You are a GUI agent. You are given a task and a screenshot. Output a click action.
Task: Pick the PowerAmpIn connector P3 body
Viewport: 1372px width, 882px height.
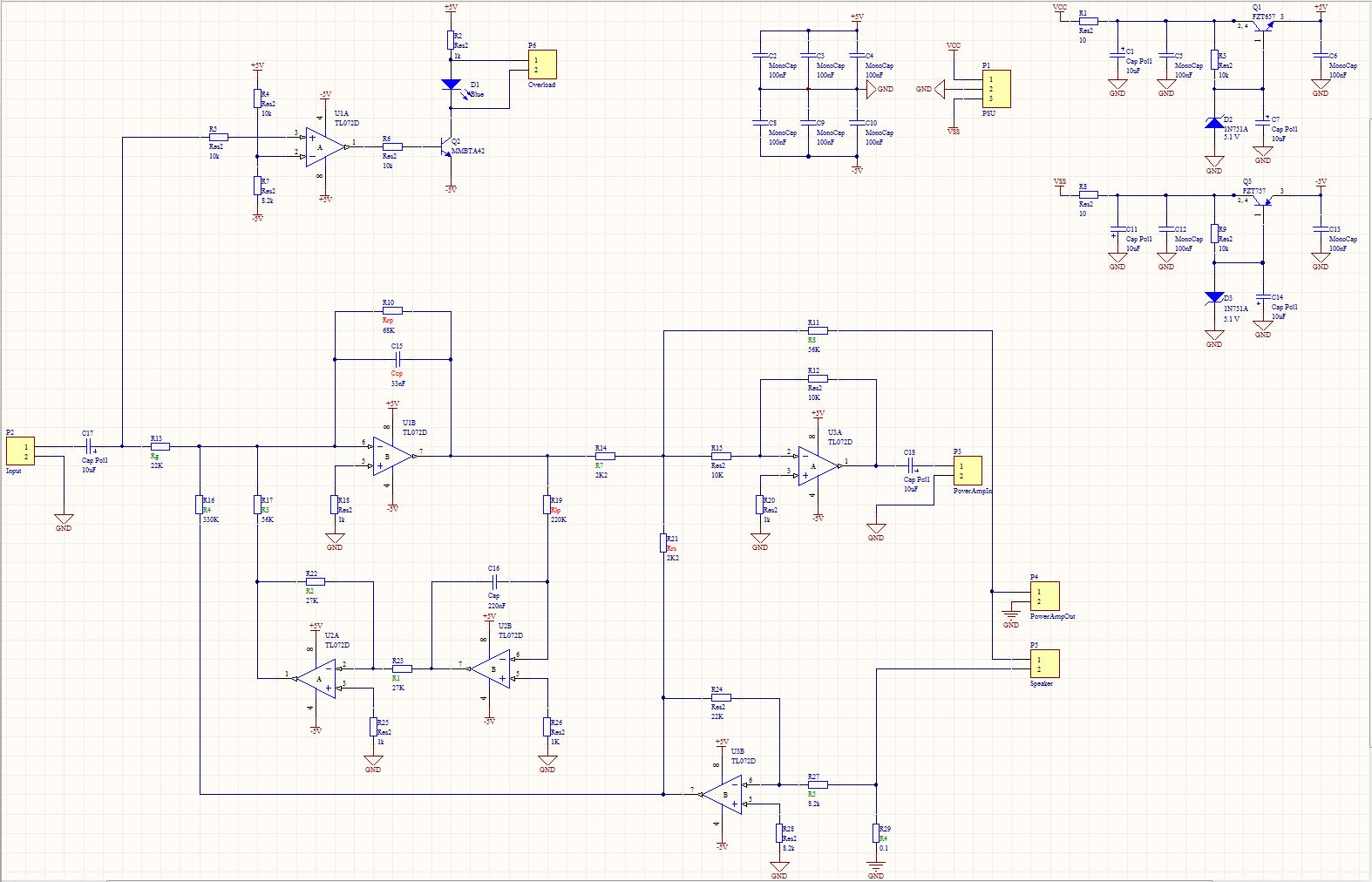tap(968, 471)
